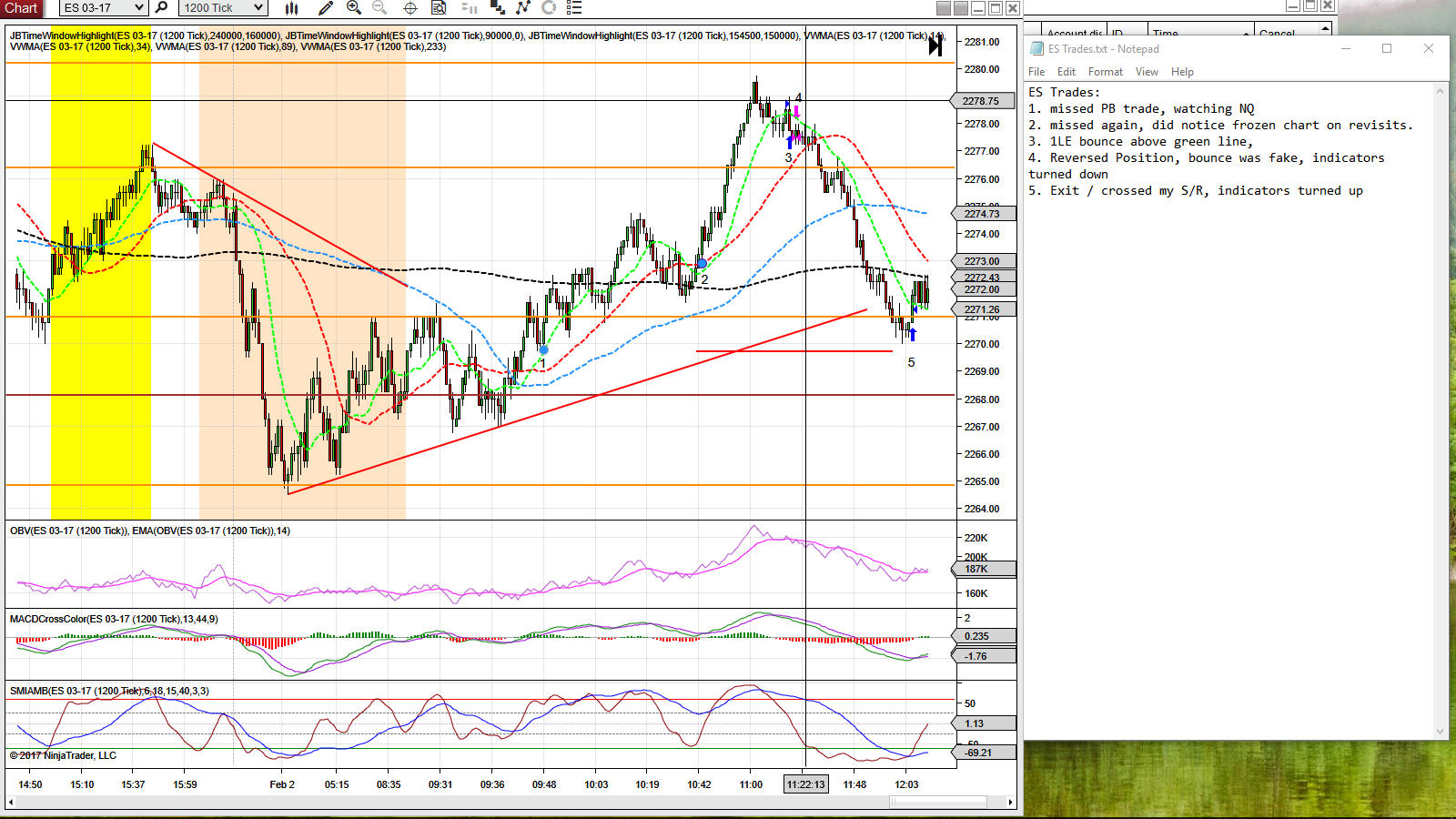Open the bar style chart icon
The height and width of the screenshot is (819, 1456).
(292, 7)
